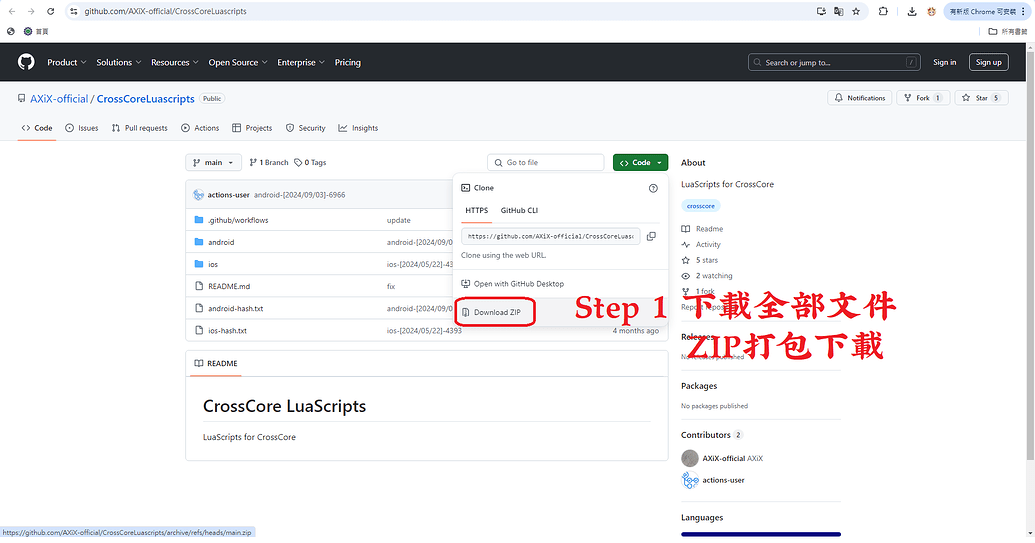The height and width of the screenshot is (543, 1035).
Task: Open the Chrome downloads icon
Action: (x=911, y=11)
